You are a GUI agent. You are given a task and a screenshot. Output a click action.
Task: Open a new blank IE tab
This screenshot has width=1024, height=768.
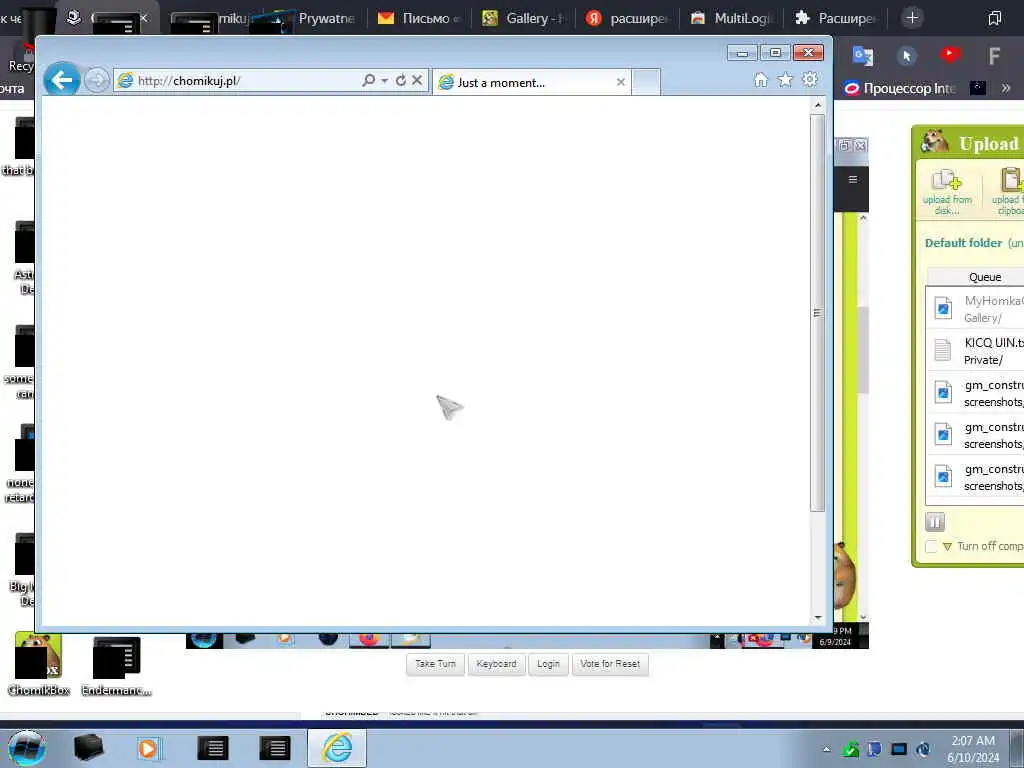pos(646,82)
